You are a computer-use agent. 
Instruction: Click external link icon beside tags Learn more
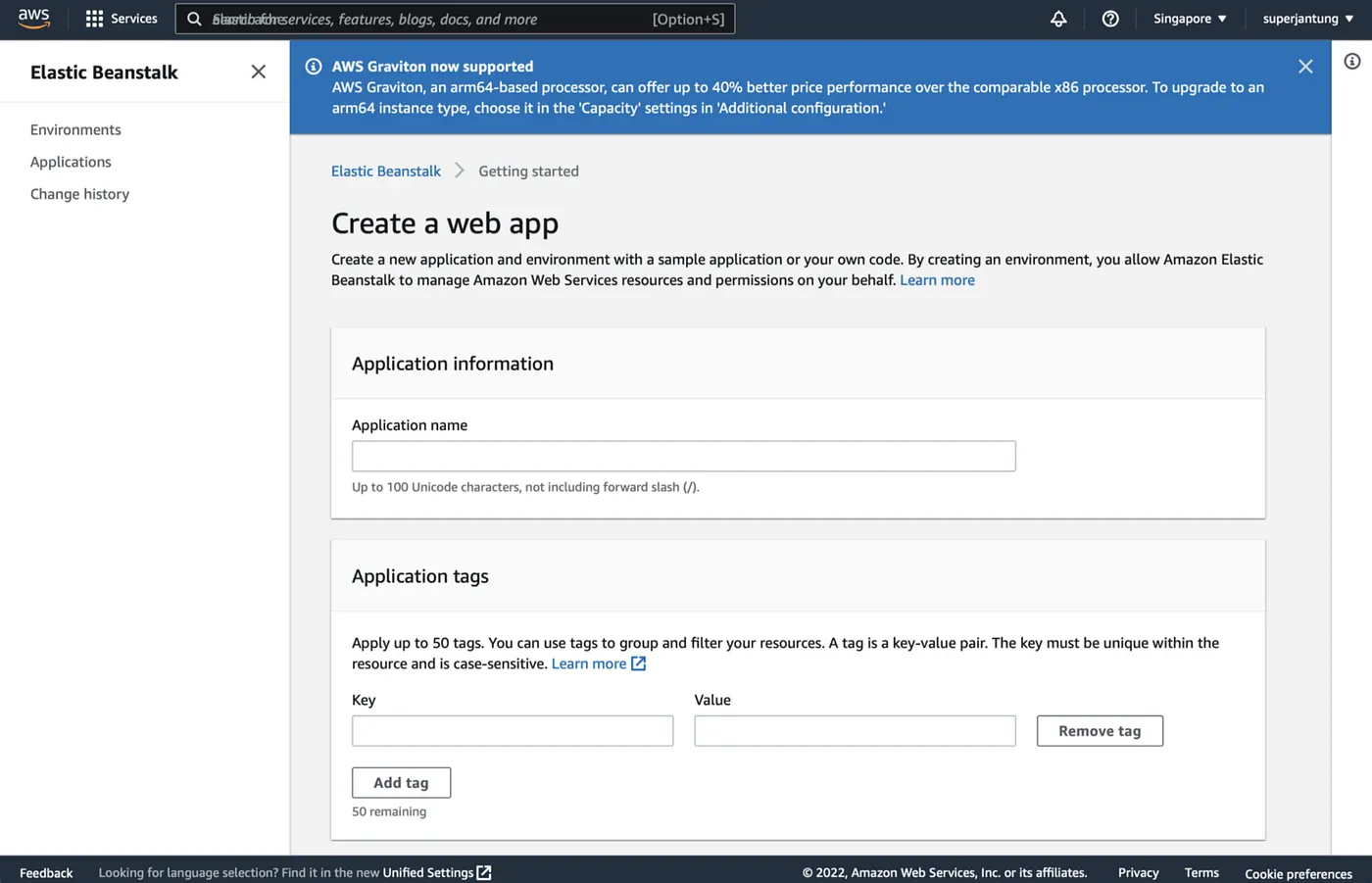[x=639, y=663]
